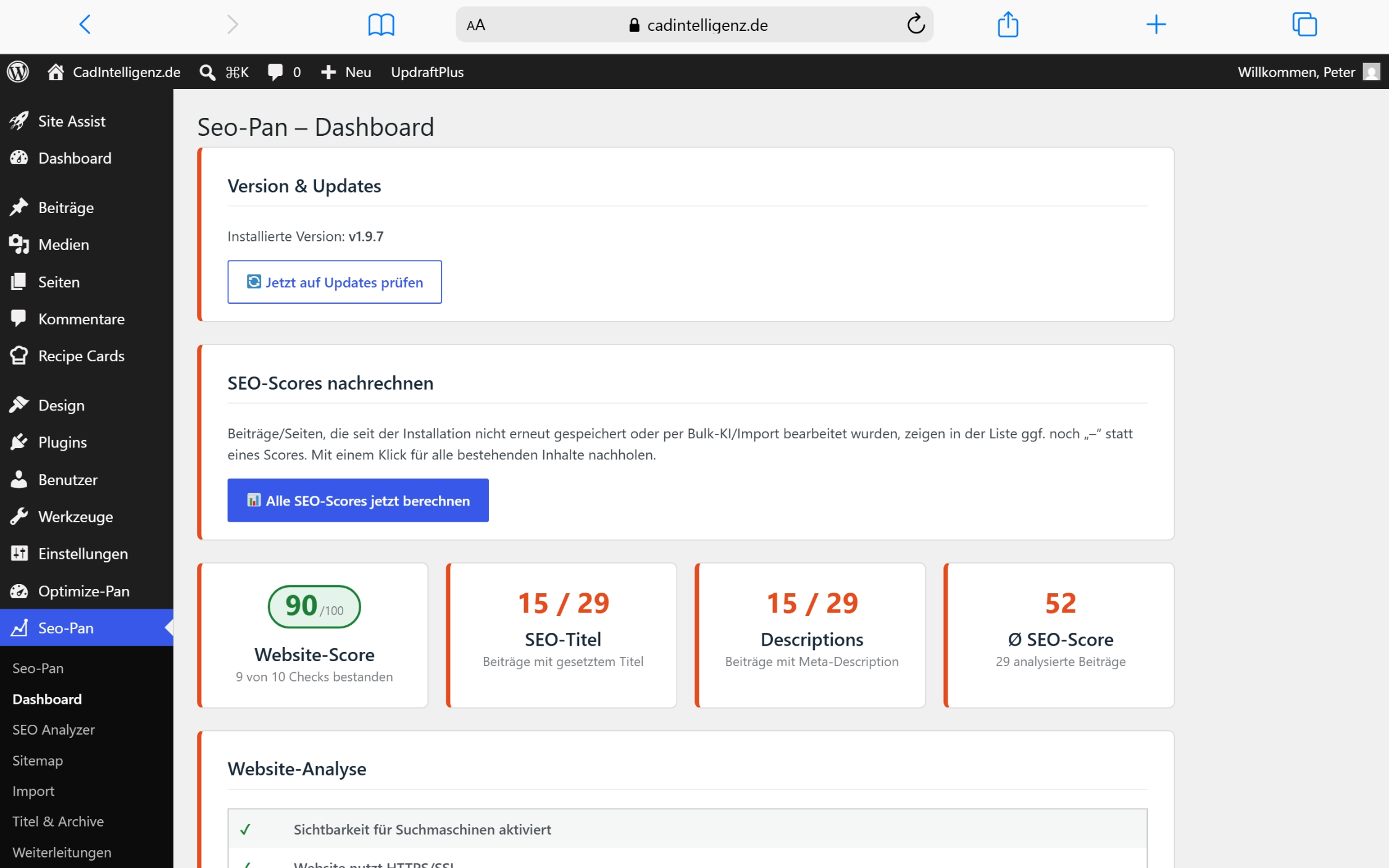Click Jetzt auf Updates prüfen button
This screenshot has height=868, width=1389.
coord(335,282)
